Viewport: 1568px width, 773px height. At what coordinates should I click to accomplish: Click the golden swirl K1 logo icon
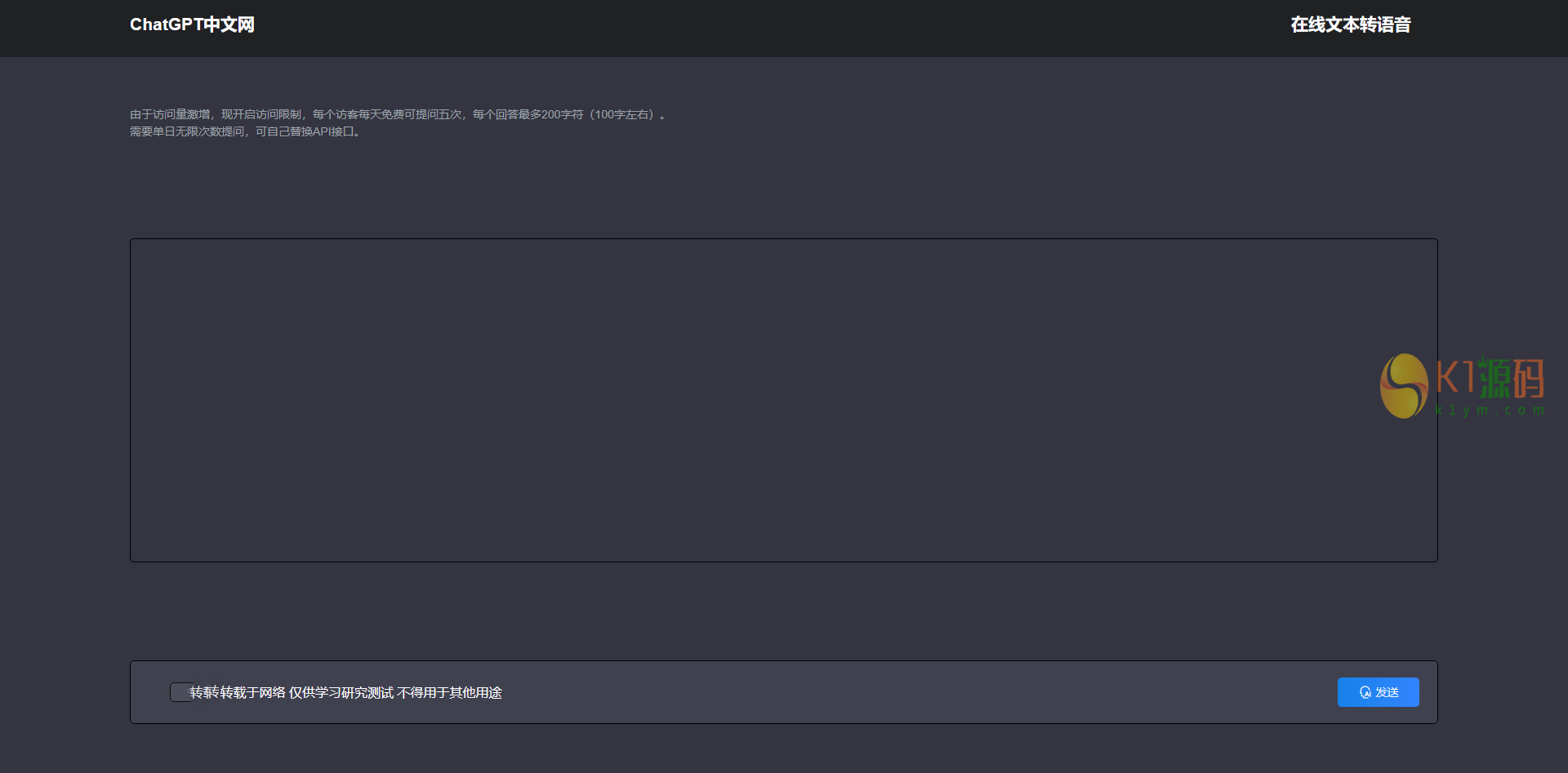(x=1404, y=386)
